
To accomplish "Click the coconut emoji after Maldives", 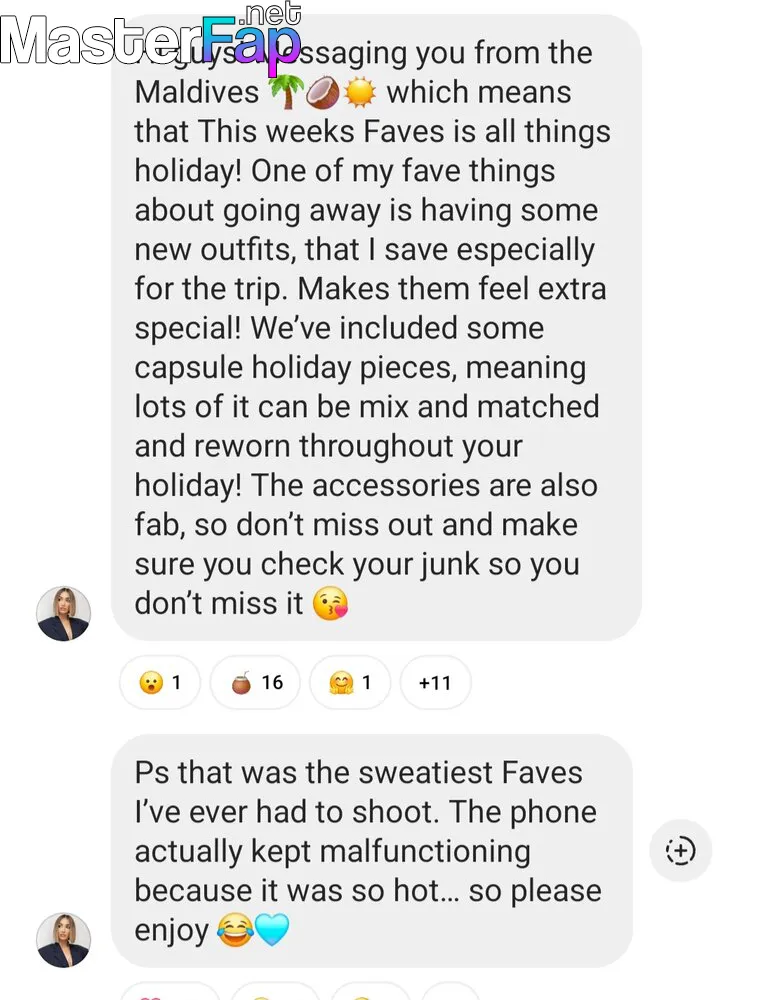I will click(323, 92).
